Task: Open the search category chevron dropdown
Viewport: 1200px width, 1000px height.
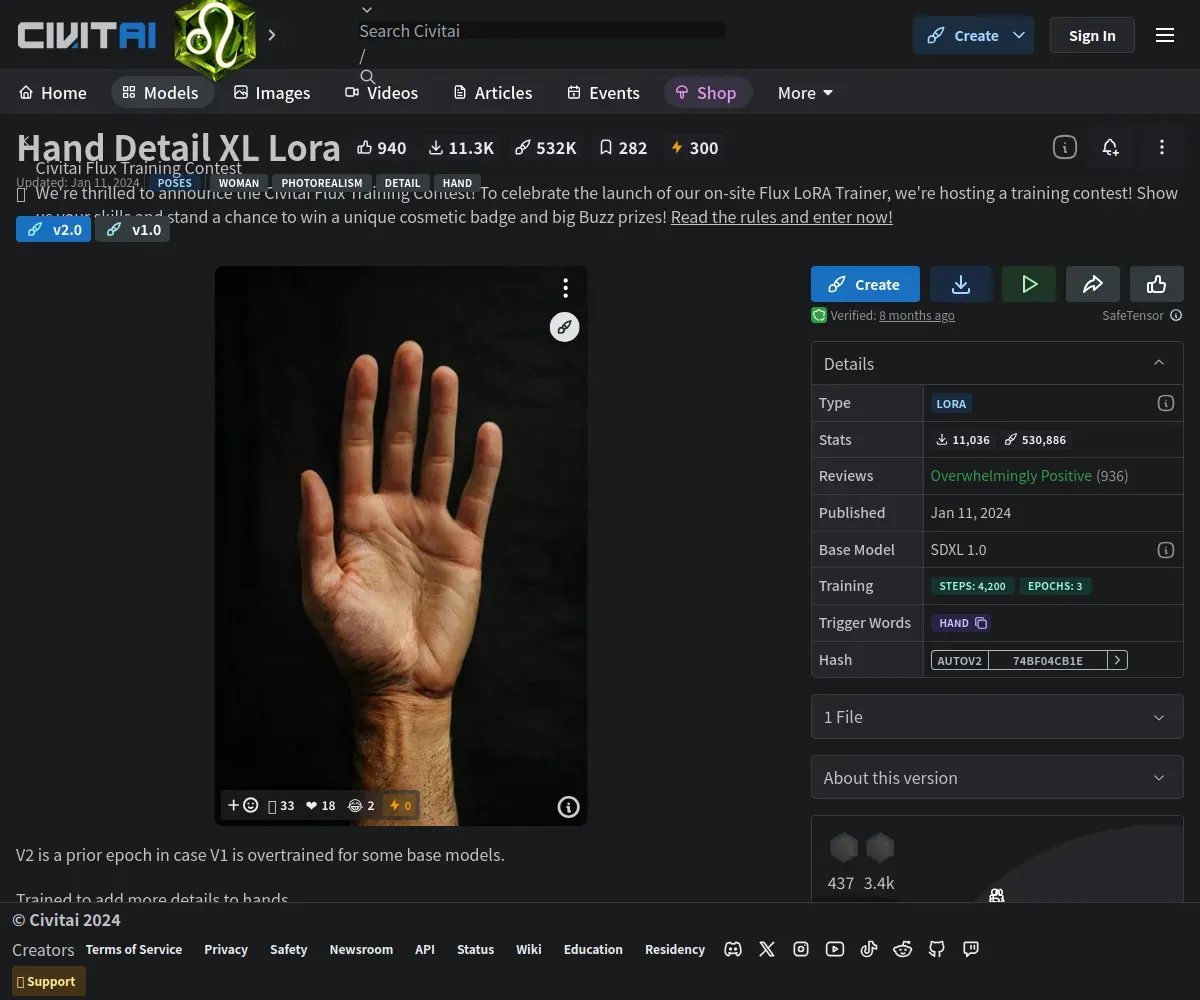Action: tap(367, 10)
